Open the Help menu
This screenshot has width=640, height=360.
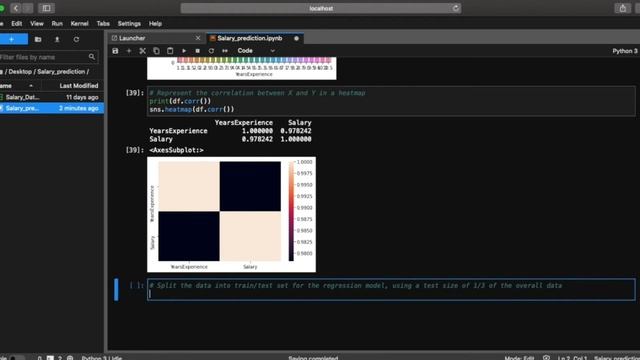155,24
